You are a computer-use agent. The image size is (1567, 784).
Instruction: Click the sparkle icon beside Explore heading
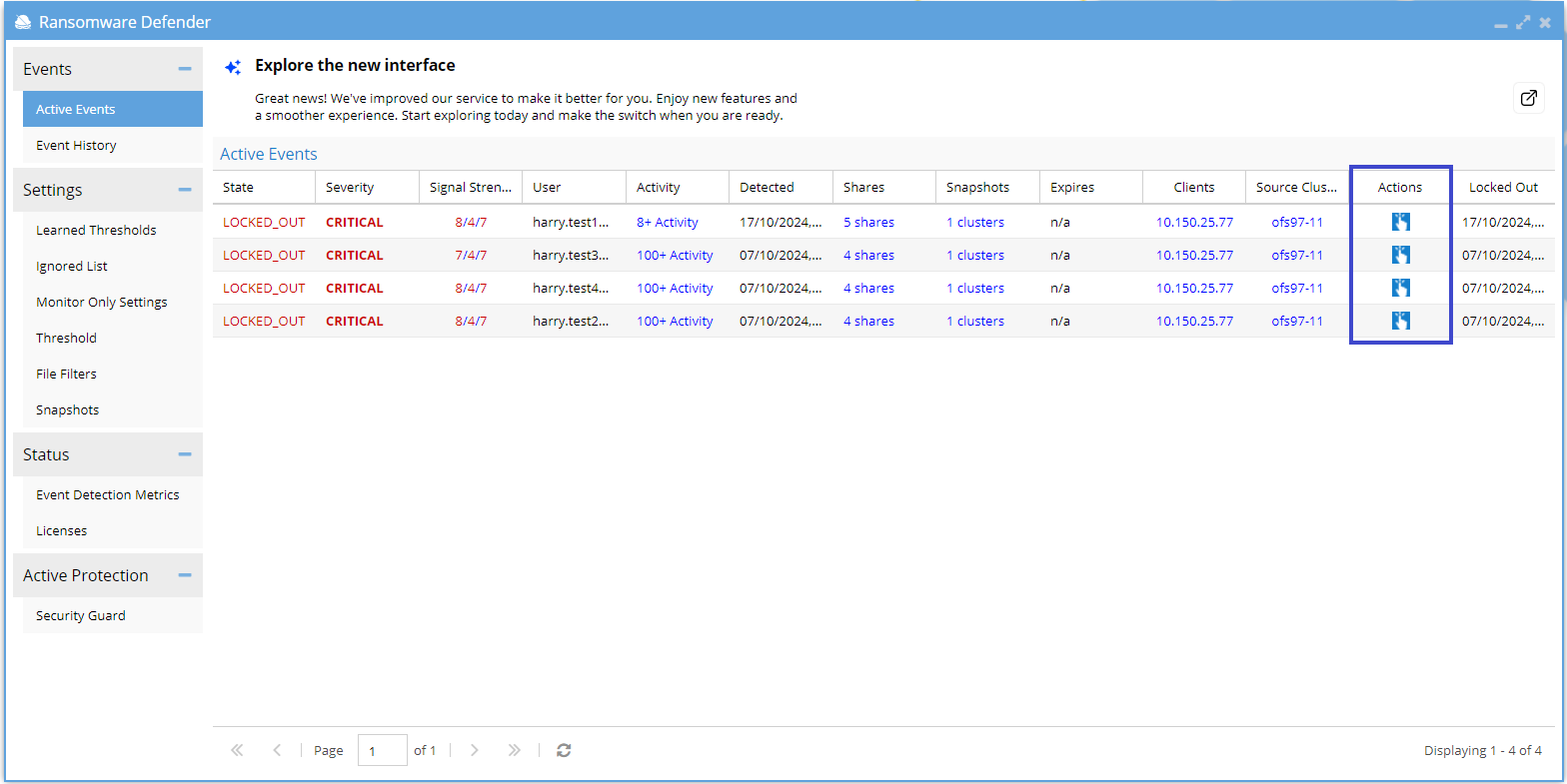[233, 67]
